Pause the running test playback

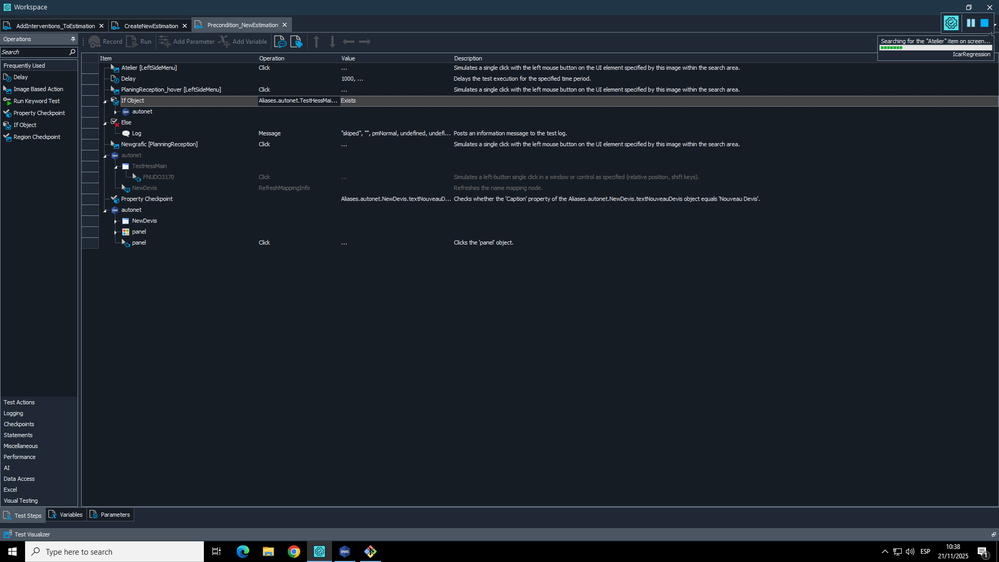970,23
